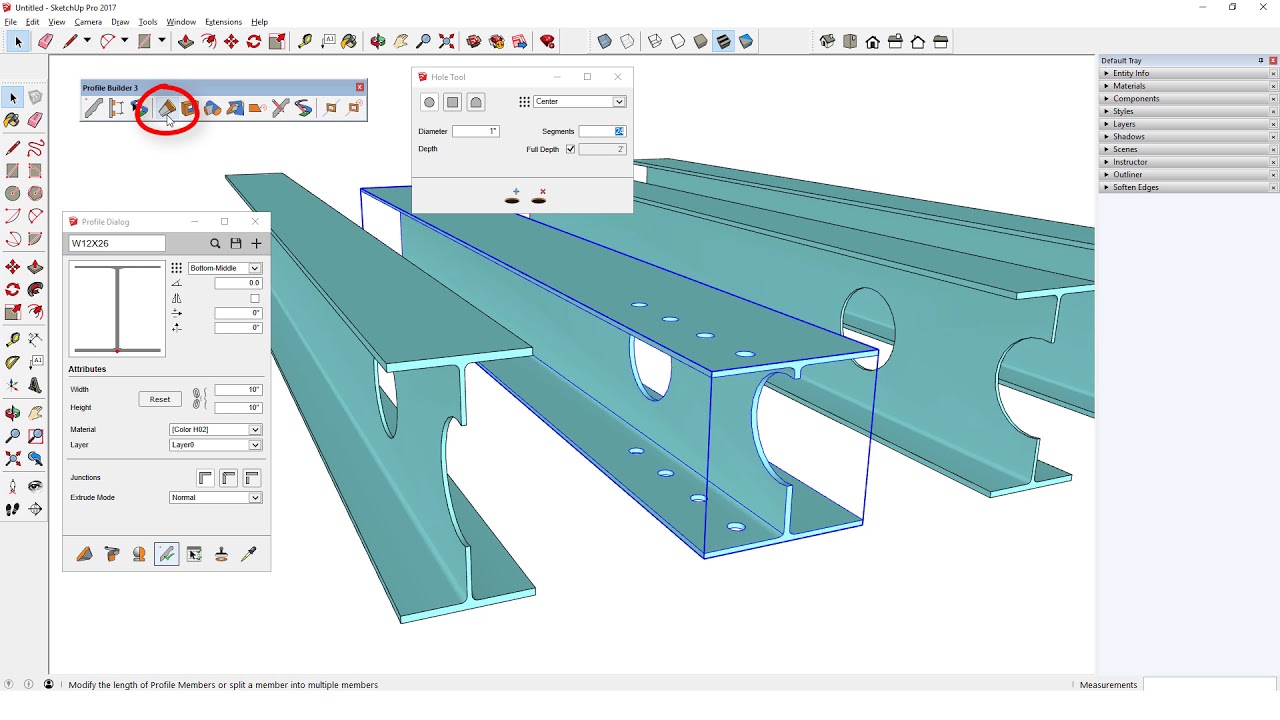Screen dimensions: 1280x720
Task: Select square hole shape
Action: [x=452, y=102]
